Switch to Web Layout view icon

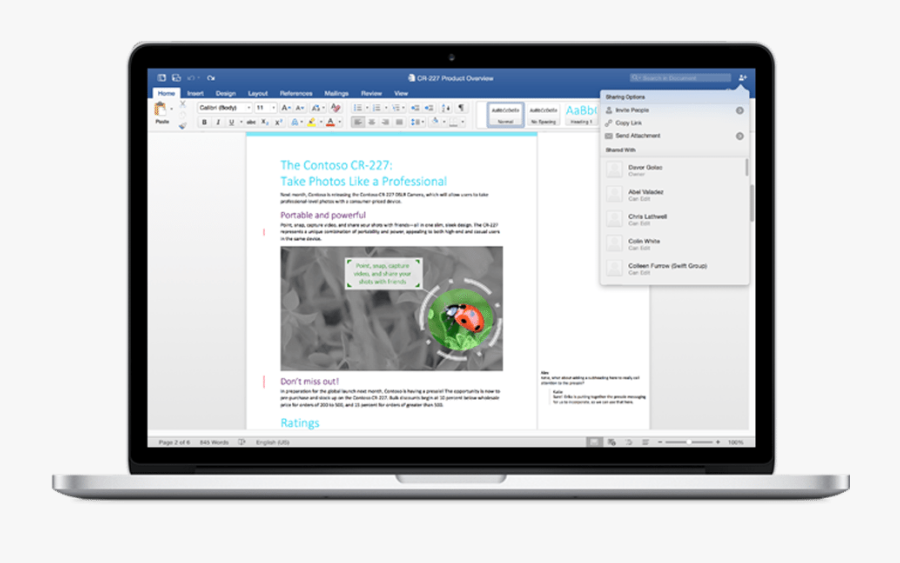[612, 442]
